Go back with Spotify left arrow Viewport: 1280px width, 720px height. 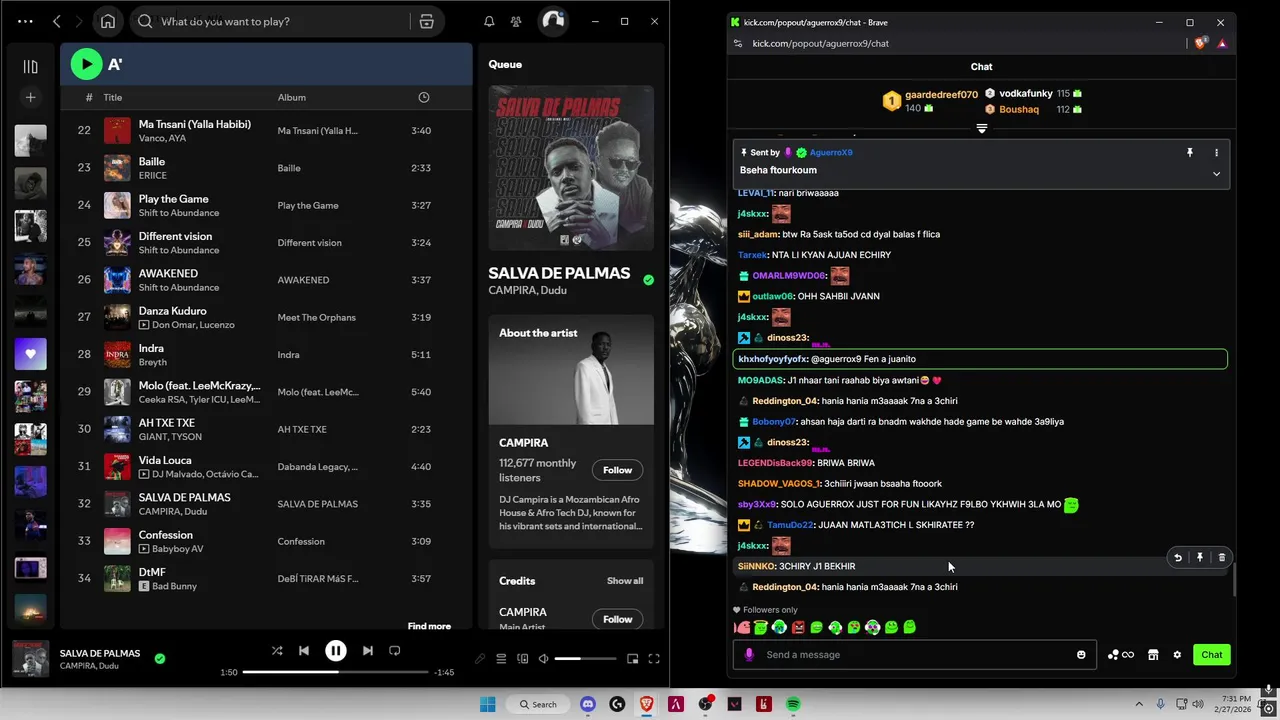[x=57, y=21]
